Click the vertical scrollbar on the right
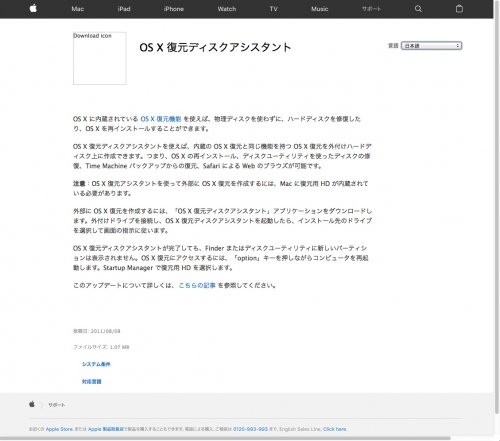 pos(497,207)
